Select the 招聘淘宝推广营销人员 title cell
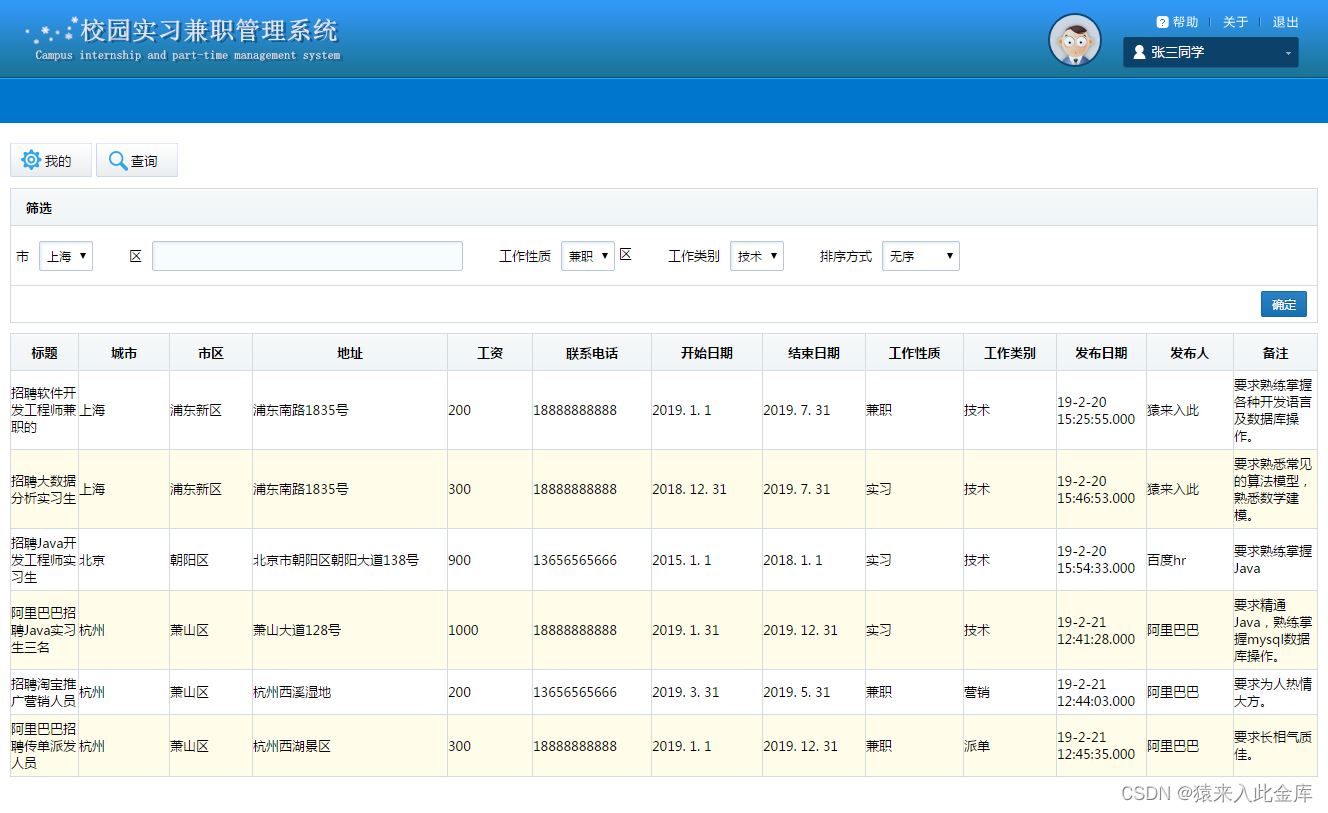This screenshot has height=813, width=1328. 44,692
